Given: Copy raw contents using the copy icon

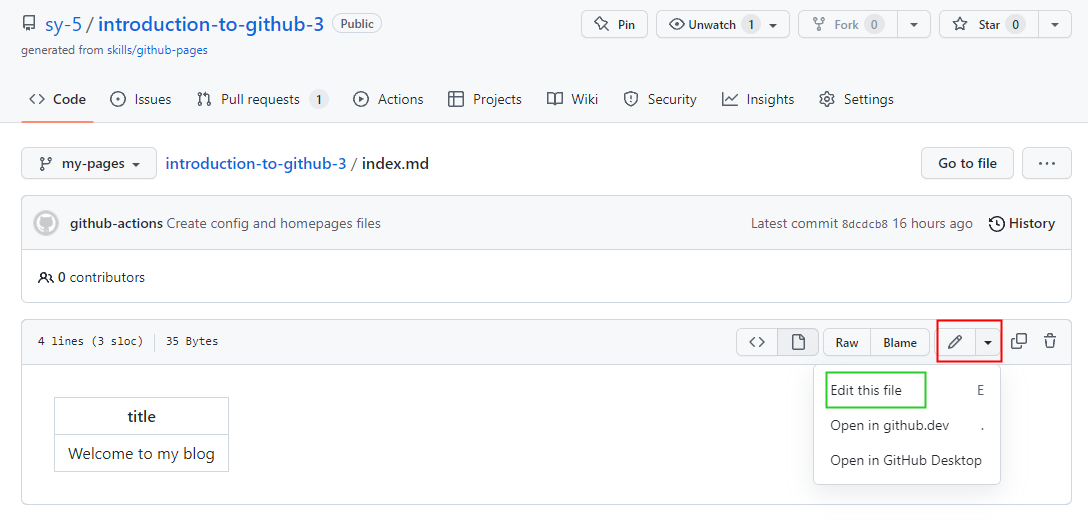Looking at the screenshot, I should (1019, 342).
